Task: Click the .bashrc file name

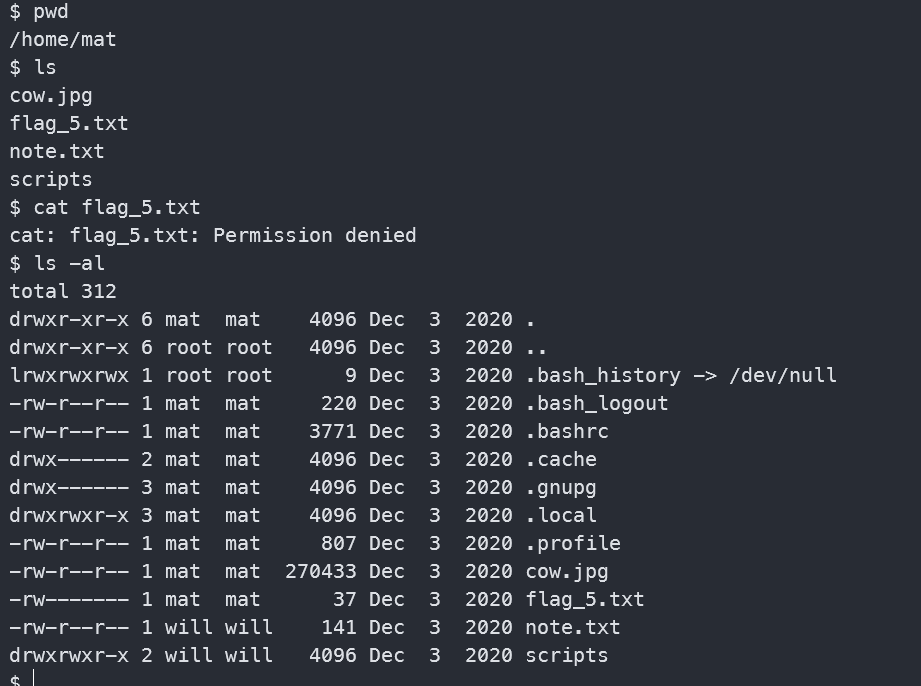Action: tap(567, 432)
